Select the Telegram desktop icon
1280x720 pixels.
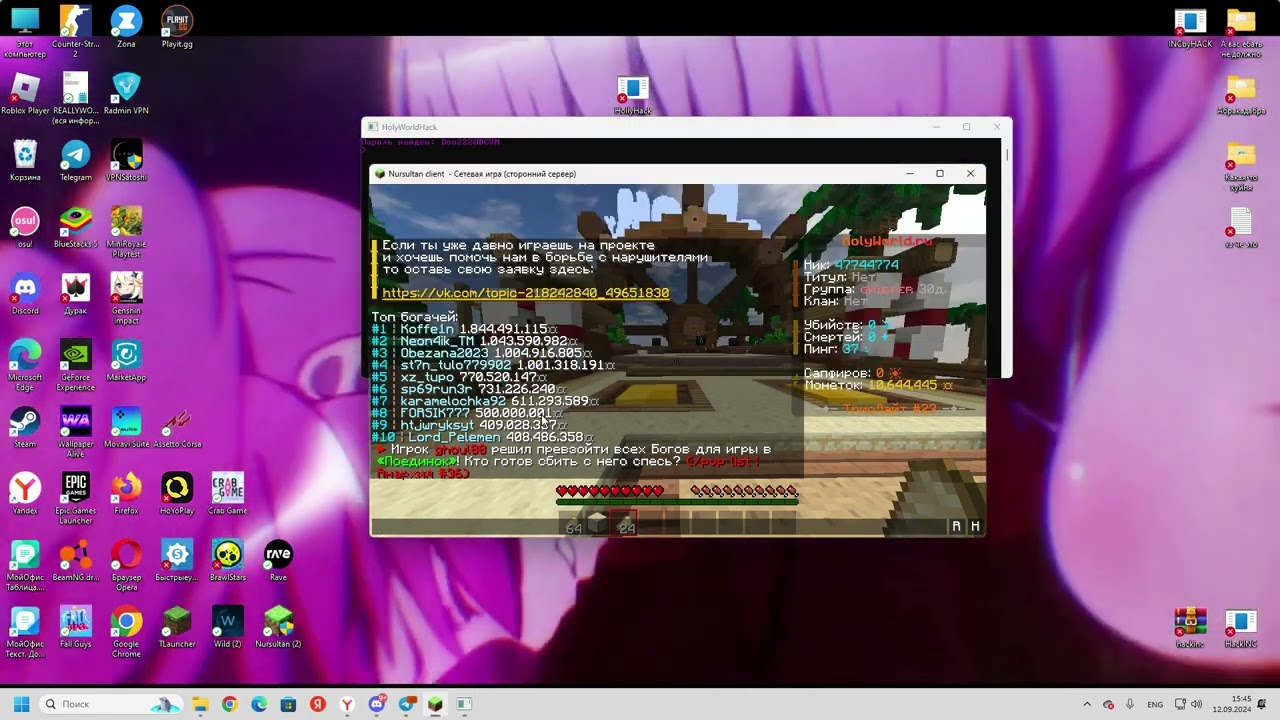(x=75, y=161)
